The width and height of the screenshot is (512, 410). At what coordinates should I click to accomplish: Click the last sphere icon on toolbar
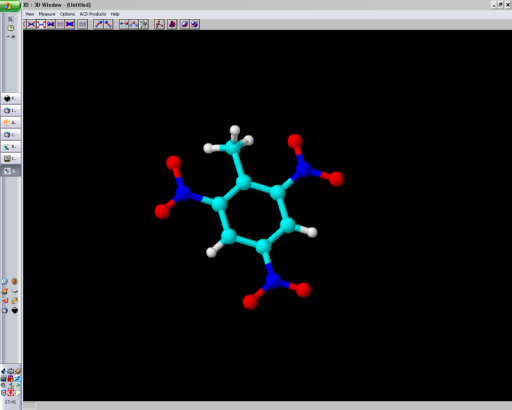tap(195, 24)
